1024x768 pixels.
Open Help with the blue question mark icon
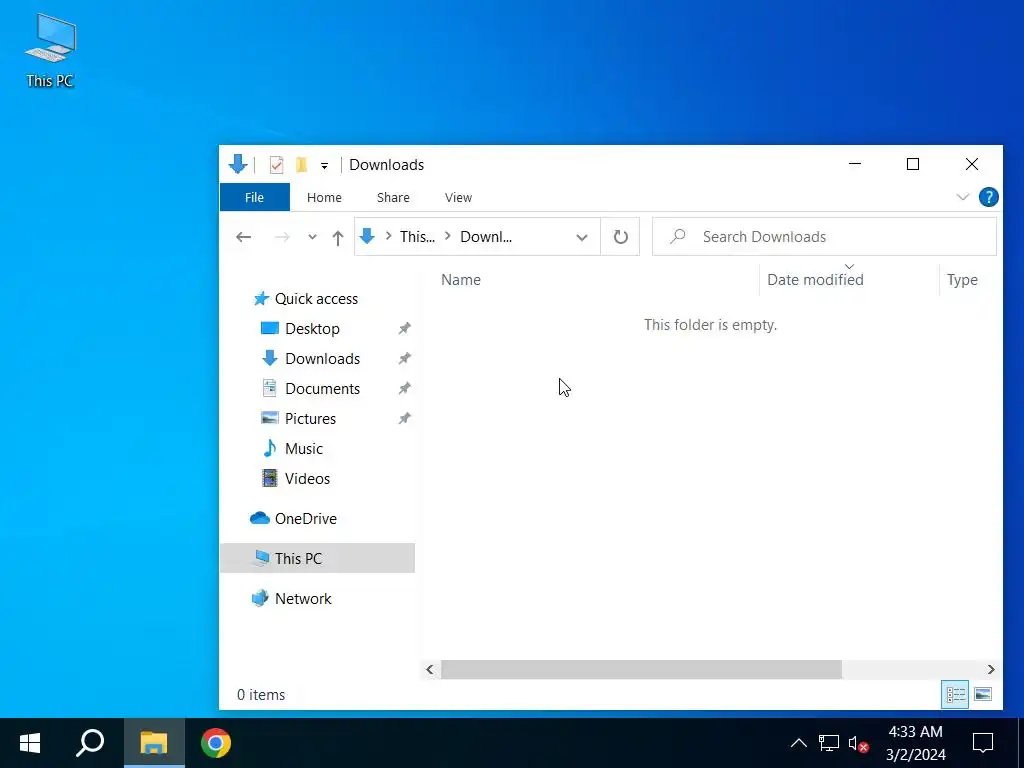tap(989, 197)
